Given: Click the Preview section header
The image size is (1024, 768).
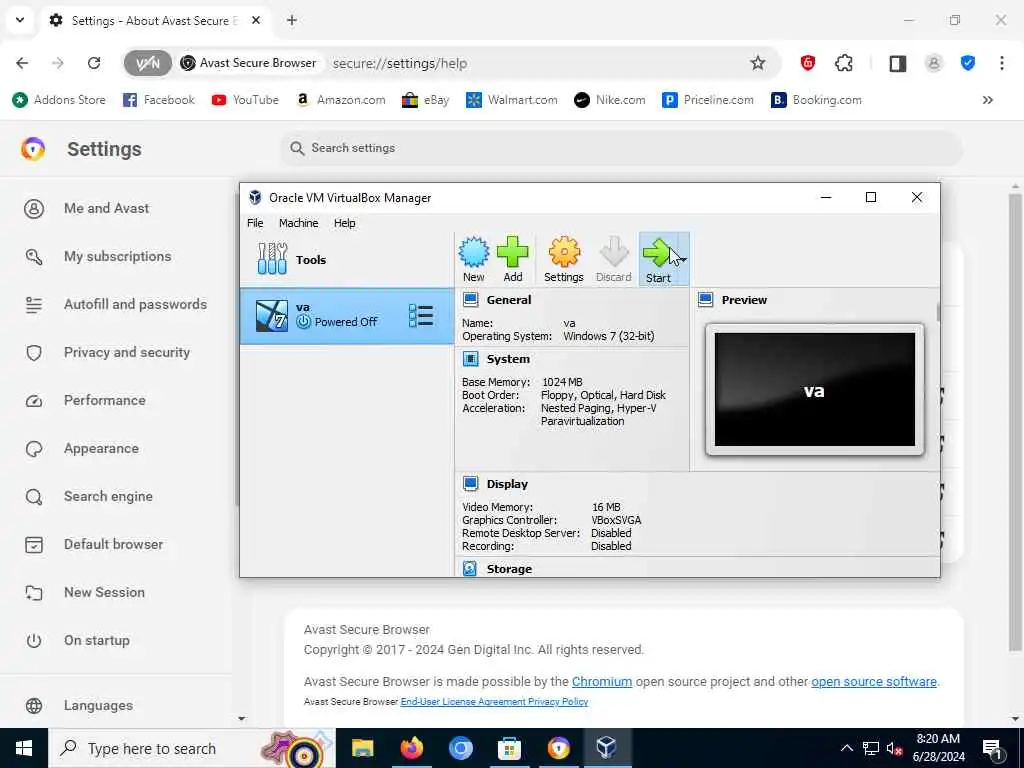Looking at the screenshot, I should coord(744,300).
